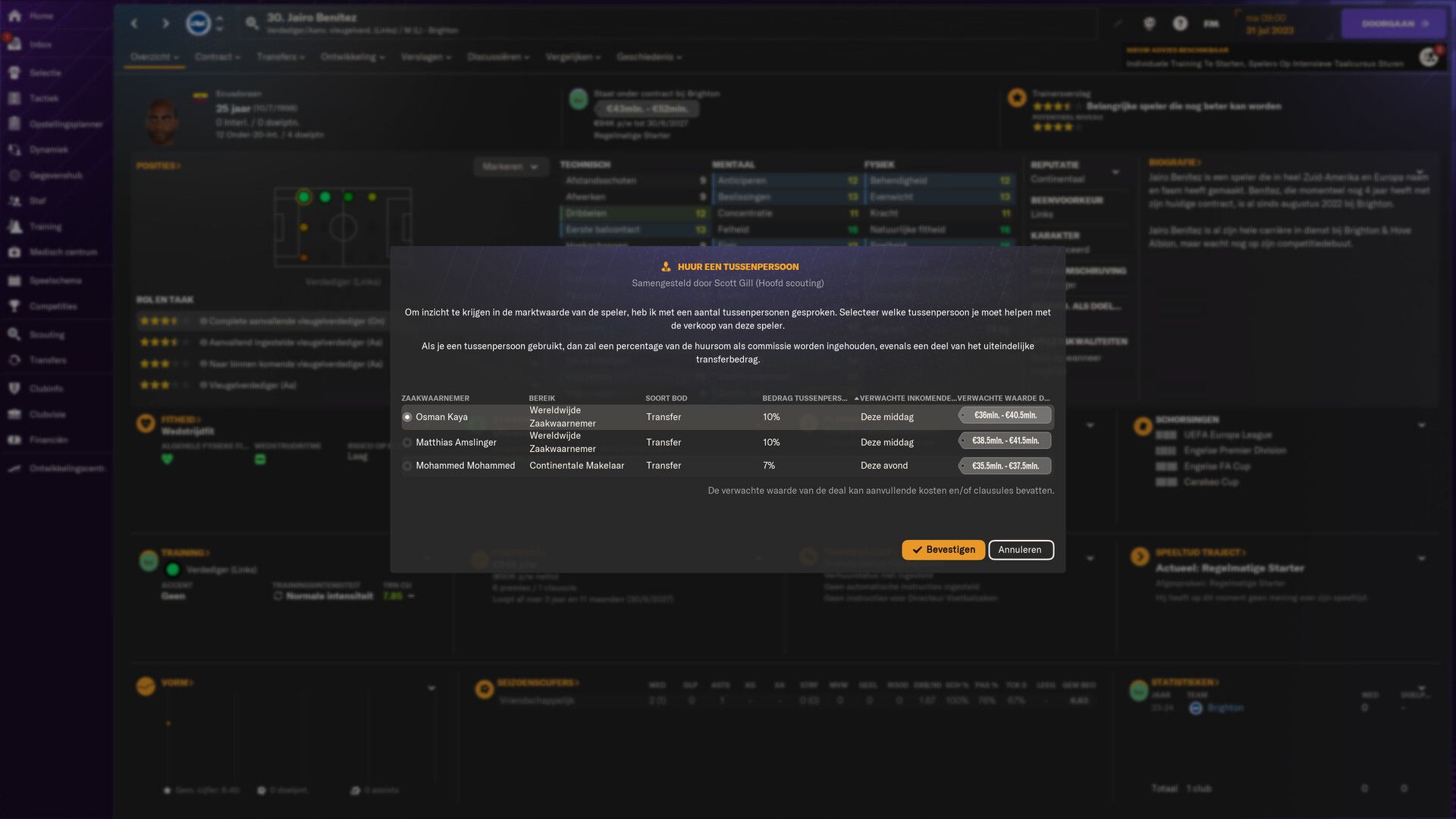Click the Jairo Benitez player portrait

pyautogui.click(x=161, y=120)
